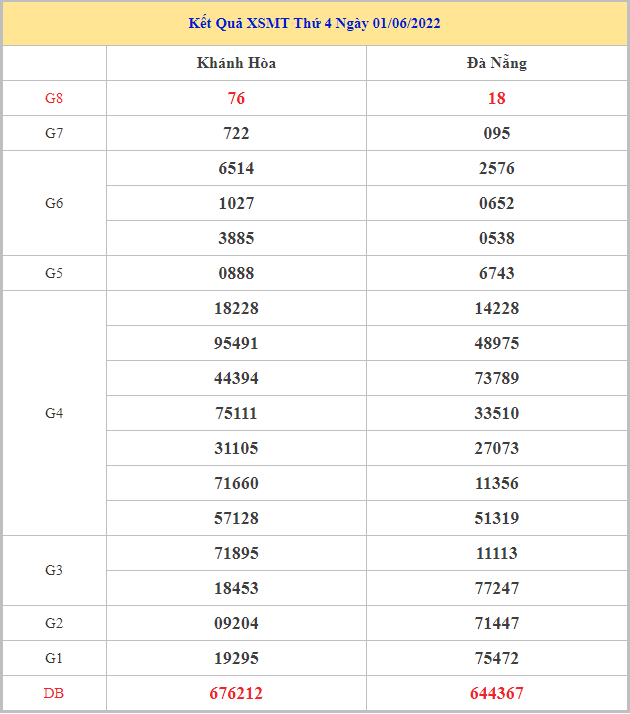Select the Khánh Hòa column header
This screenshot has height=714, width=630.
pyautogui.click(x=236, y=63)
